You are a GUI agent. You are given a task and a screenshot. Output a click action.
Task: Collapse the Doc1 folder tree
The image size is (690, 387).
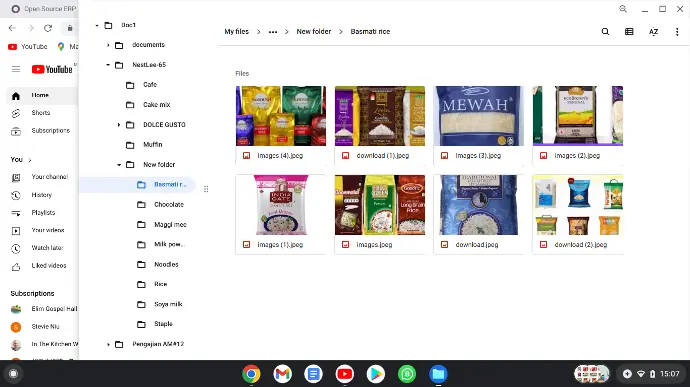point(97,26)
